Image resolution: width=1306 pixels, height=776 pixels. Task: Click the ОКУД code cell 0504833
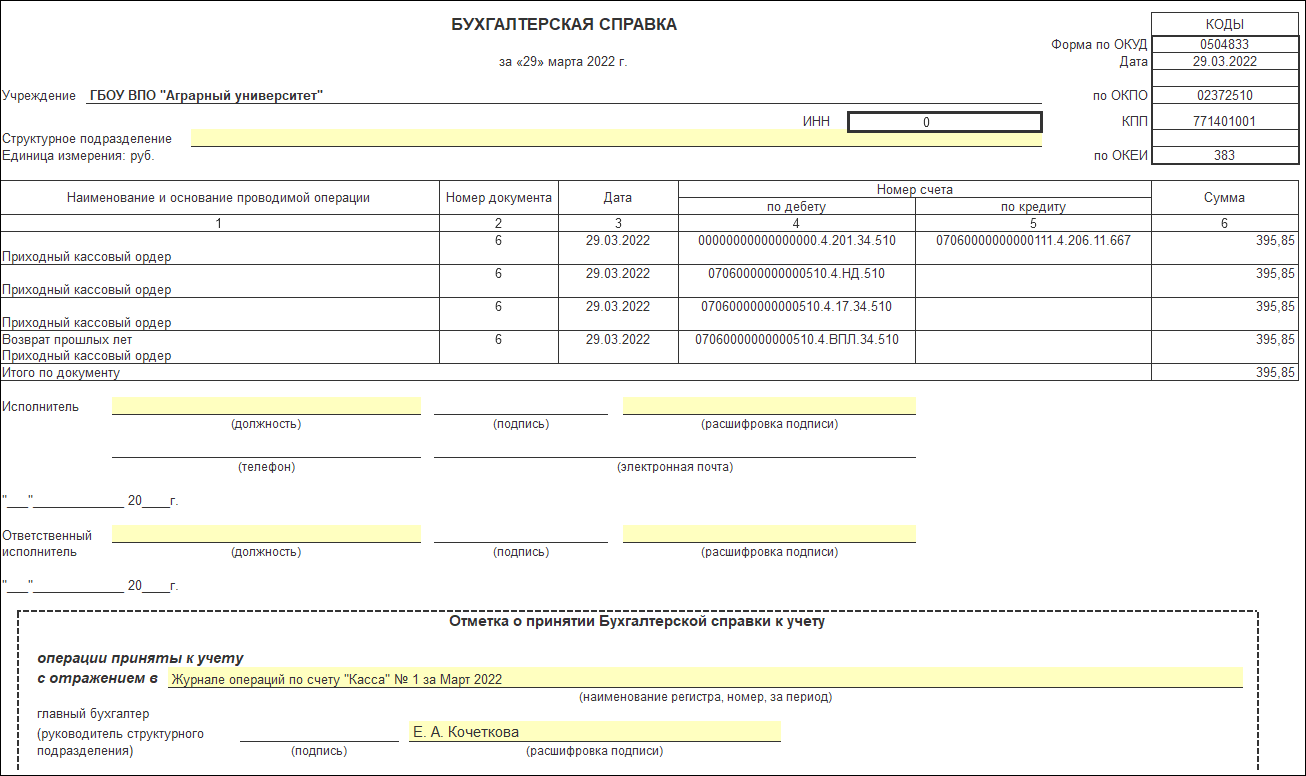[x=1224, y=45]
